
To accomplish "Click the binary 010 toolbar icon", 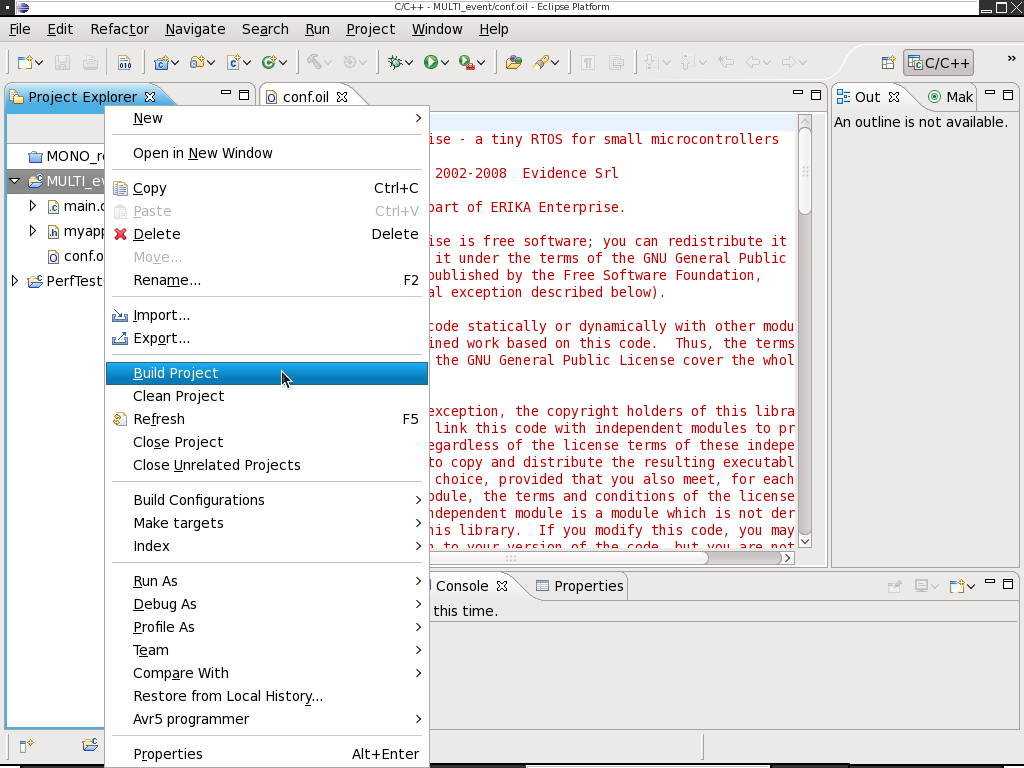I will click(x=124, y=63).
